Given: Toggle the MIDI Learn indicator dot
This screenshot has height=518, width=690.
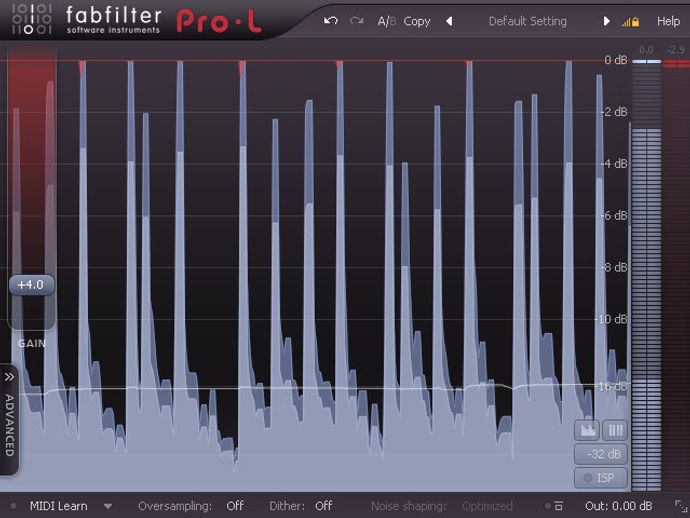Looking at the screenshot, I should point(13,506).
